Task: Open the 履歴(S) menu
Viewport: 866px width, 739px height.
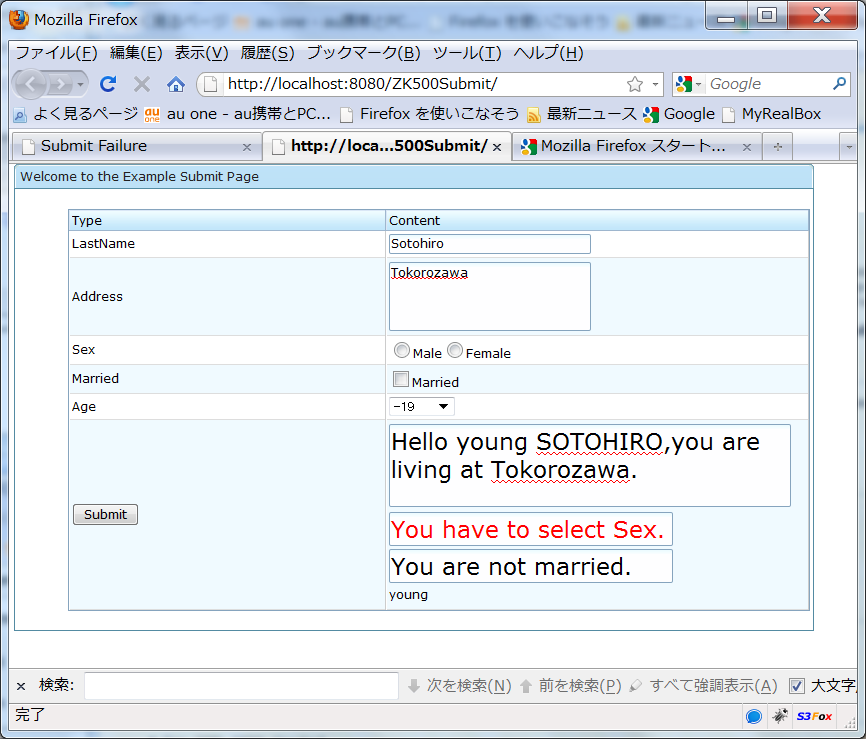Action: [267, 53]
